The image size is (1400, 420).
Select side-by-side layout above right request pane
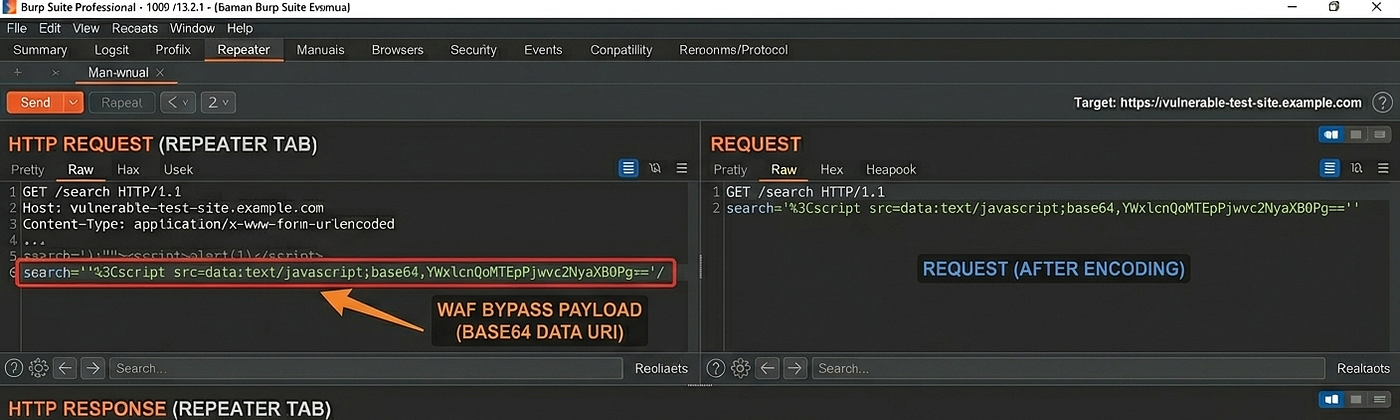1331,134
